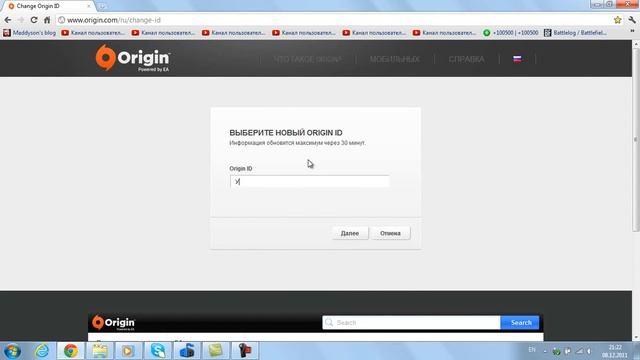Screen dimensions: 640x360
Task: Open the МОБИЛЬНЫХ menu item
Action: (395, 59)
